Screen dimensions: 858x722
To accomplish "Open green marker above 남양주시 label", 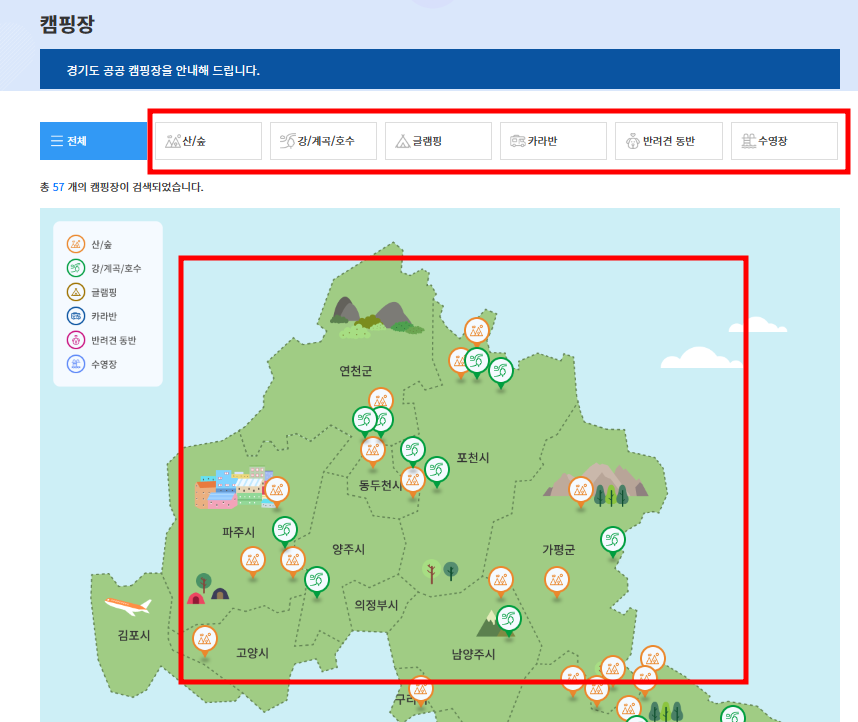I will point(509,619).
